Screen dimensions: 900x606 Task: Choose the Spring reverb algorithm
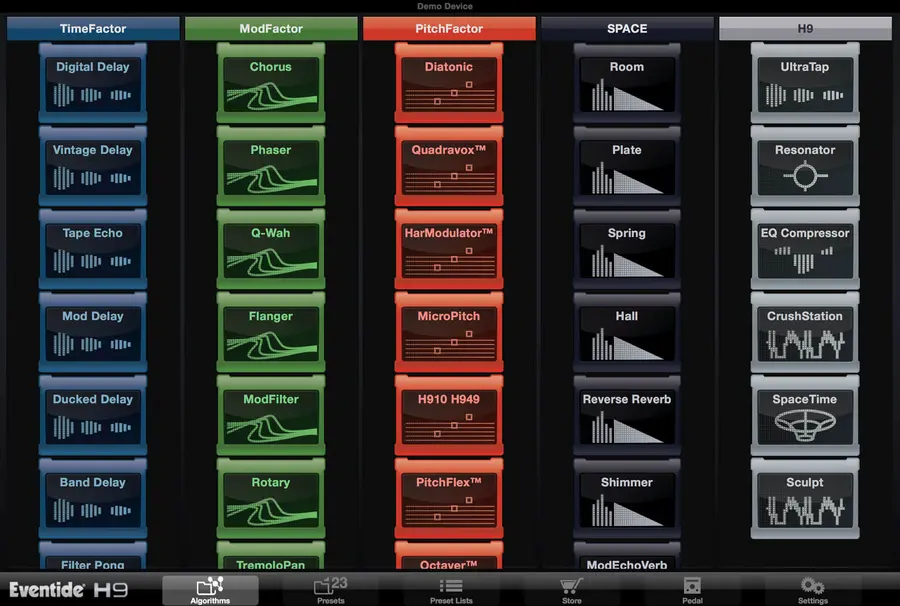pyautogui.click(x=627, y=249)
